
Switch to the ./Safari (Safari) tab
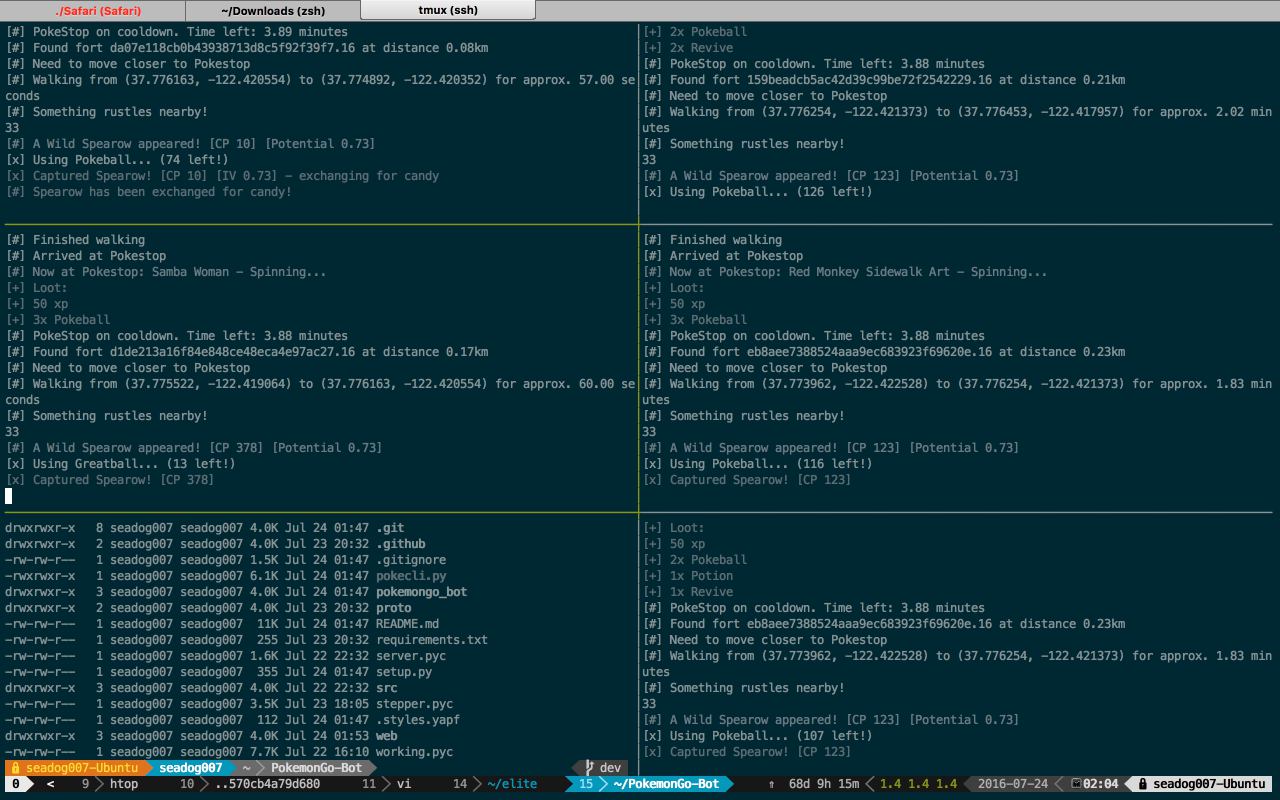click(97, 10)
